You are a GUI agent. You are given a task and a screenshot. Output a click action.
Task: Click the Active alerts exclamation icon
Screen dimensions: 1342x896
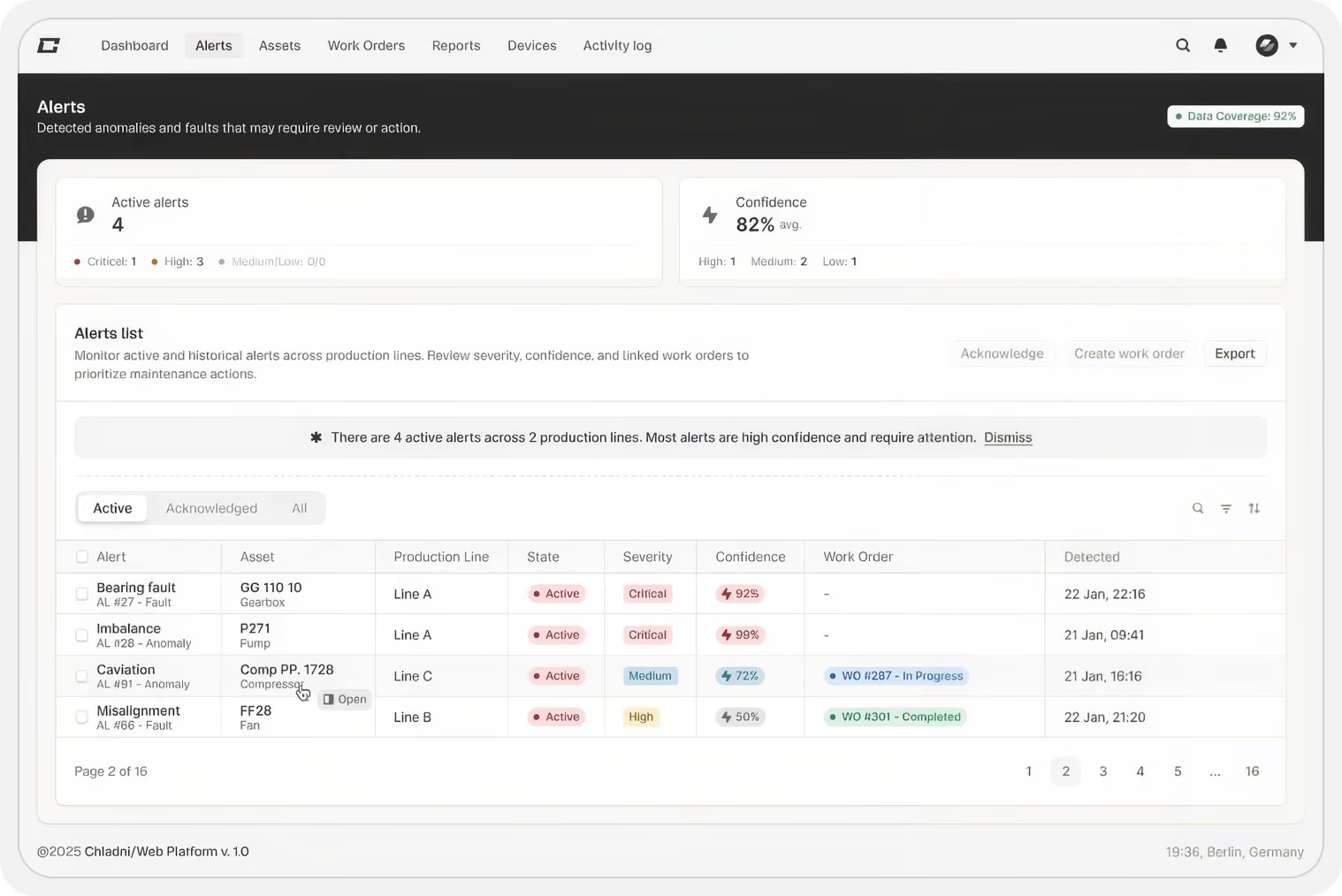click(86, 215)
